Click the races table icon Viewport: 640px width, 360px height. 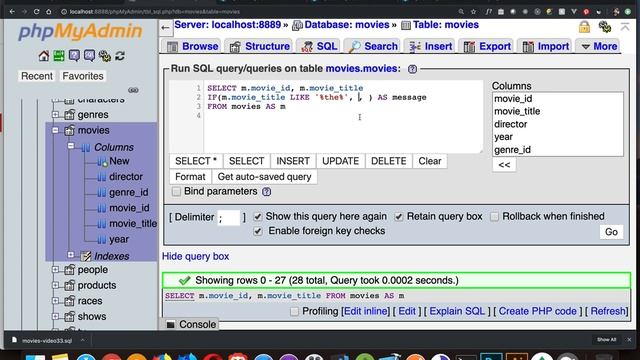(70, 301)
